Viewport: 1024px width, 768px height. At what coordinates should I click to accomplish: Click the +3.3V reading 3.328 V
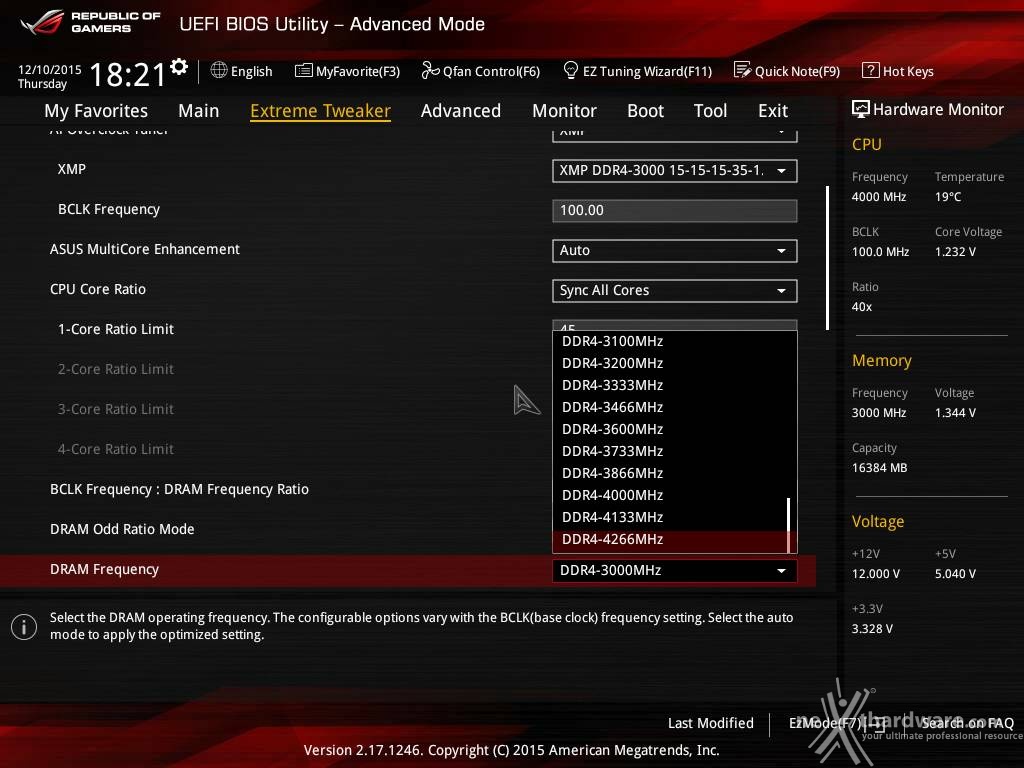point(872,629)
